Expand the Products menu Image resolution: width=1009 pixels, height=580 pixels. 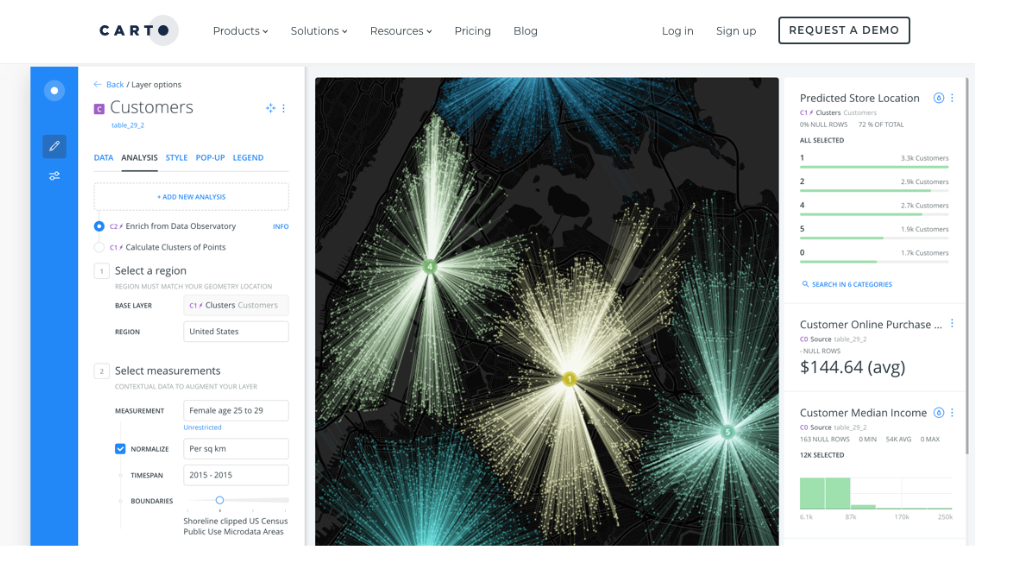point(240,31)
